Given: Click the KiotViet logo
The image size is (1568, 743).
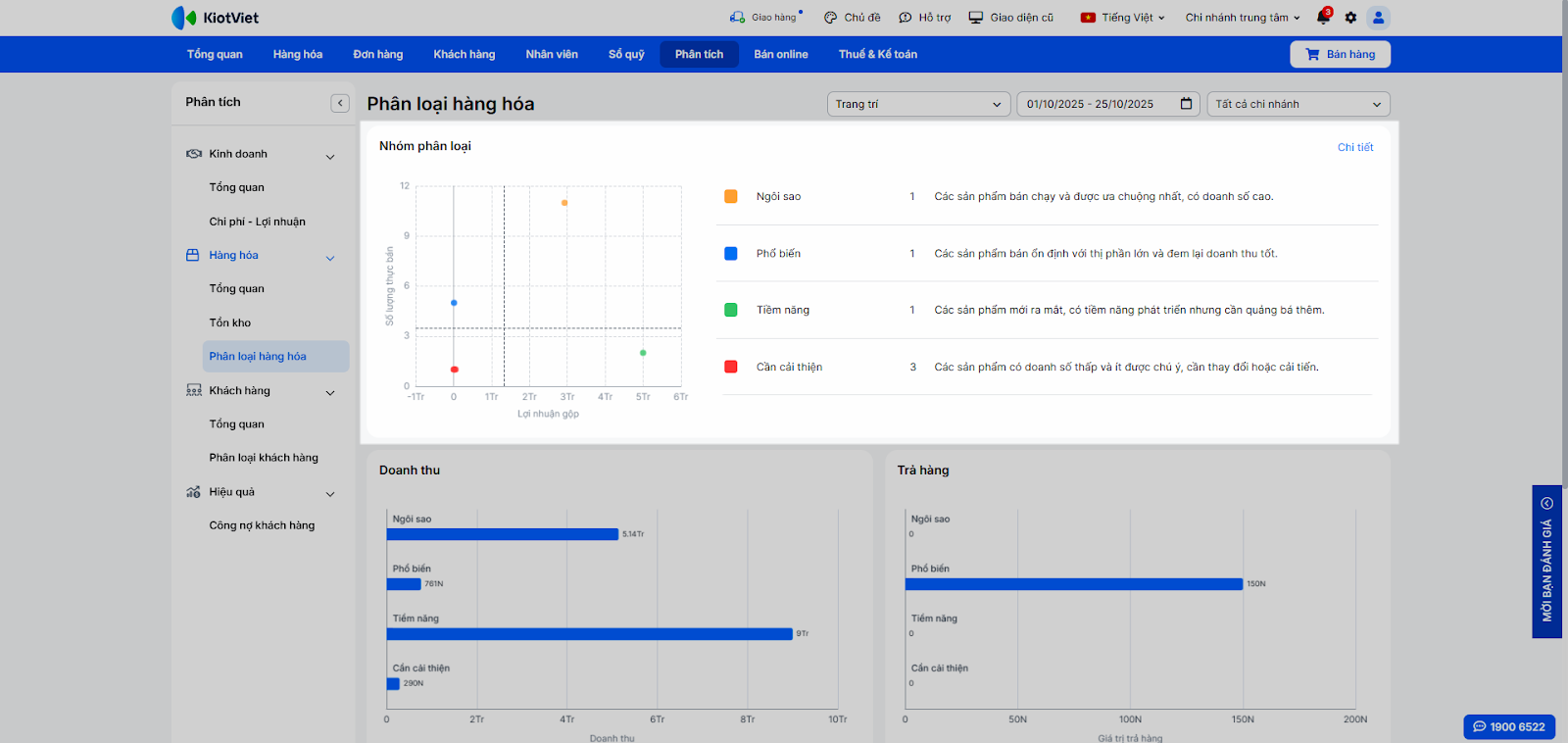Looking at the screenshot, I should click(216, 18).
